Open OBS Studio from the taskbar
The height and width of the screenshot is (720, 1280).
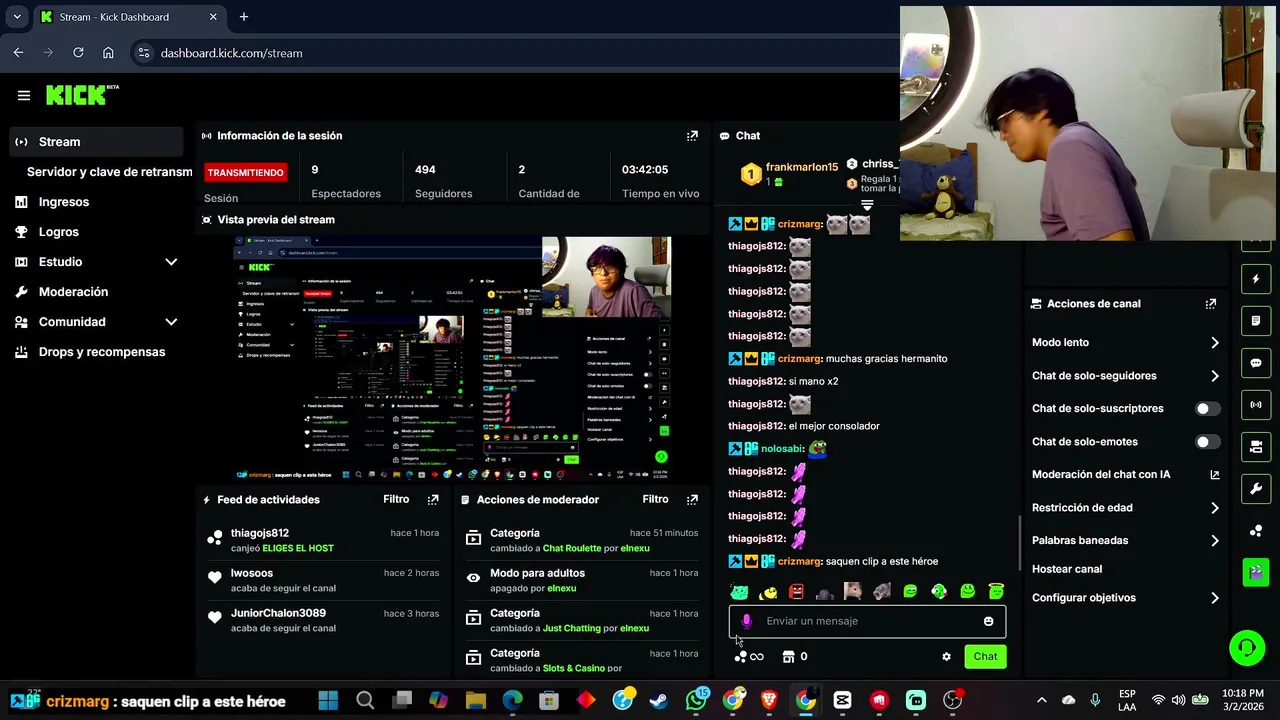pyautogui.click(x=952, y=701)
